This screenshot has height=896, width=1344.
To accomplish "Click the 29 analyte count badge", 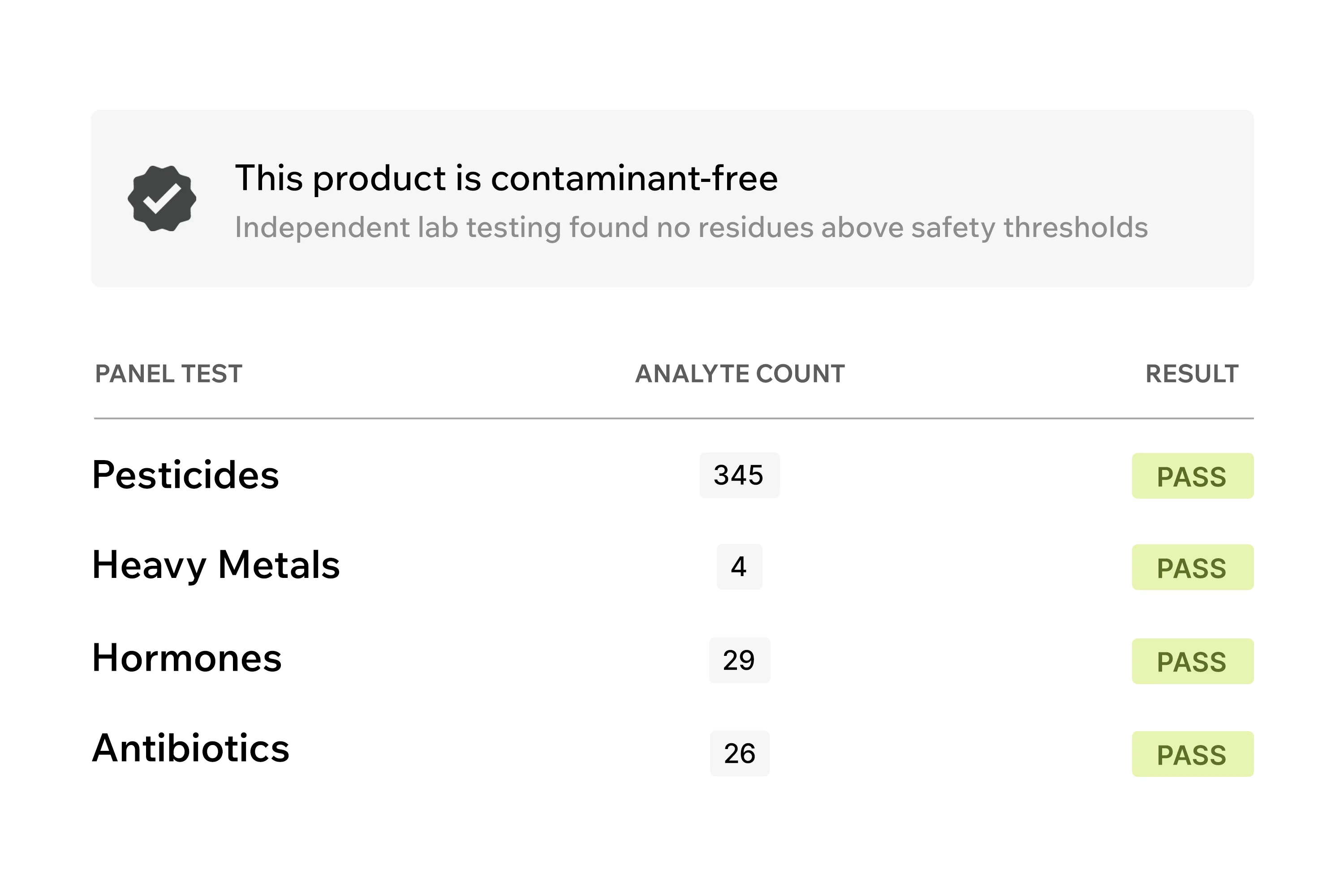I will (740, 660).
